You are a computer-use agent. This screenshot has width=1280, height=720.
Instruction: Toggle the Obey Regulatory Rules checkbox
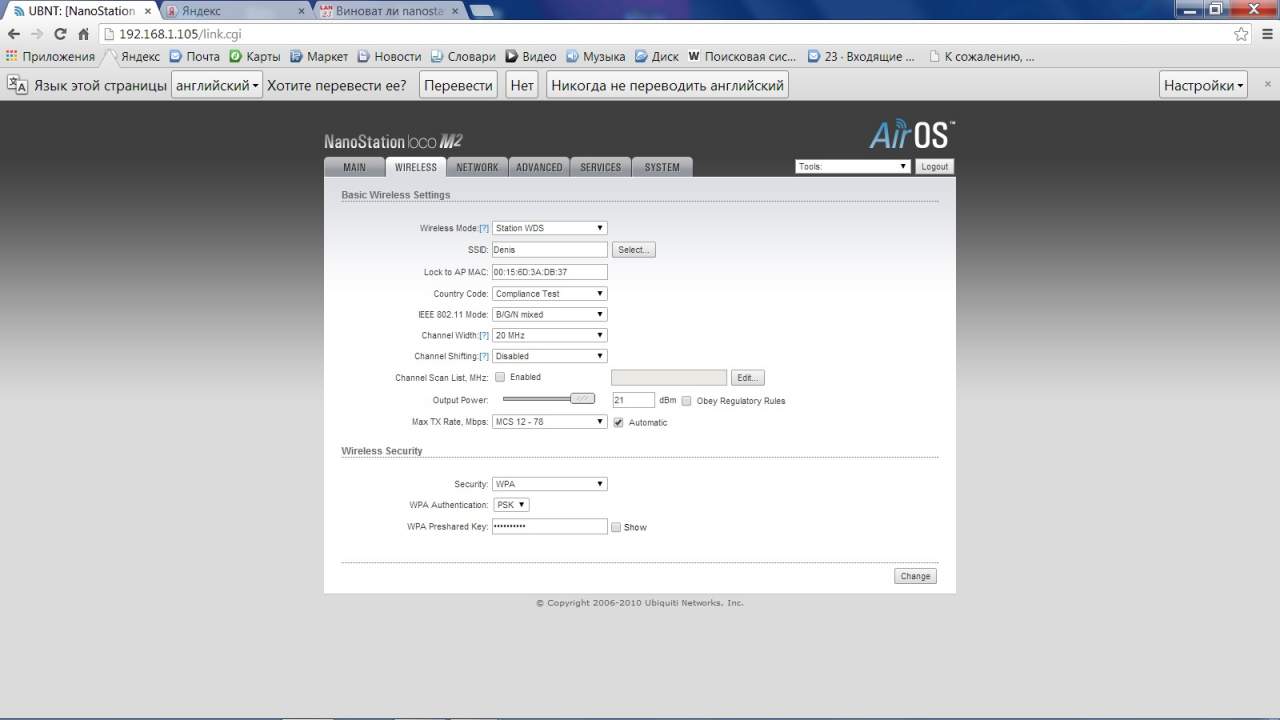(686, 401)
